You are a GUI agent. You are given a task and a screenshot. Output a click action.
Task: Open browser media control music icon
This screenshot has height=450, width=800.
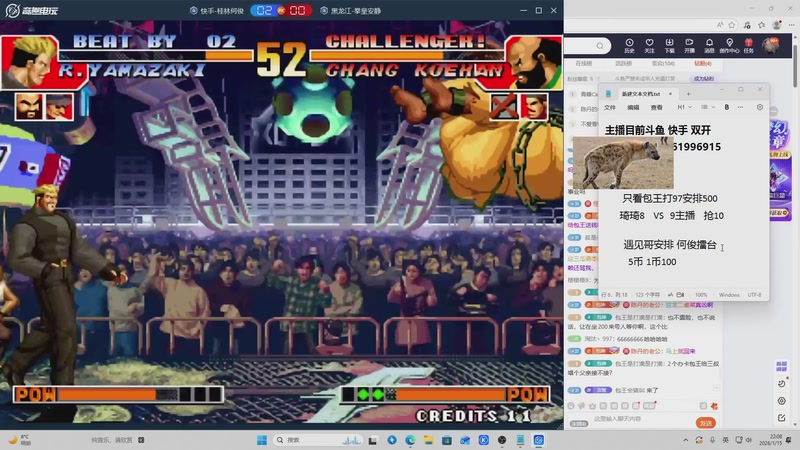coord(747,24)
